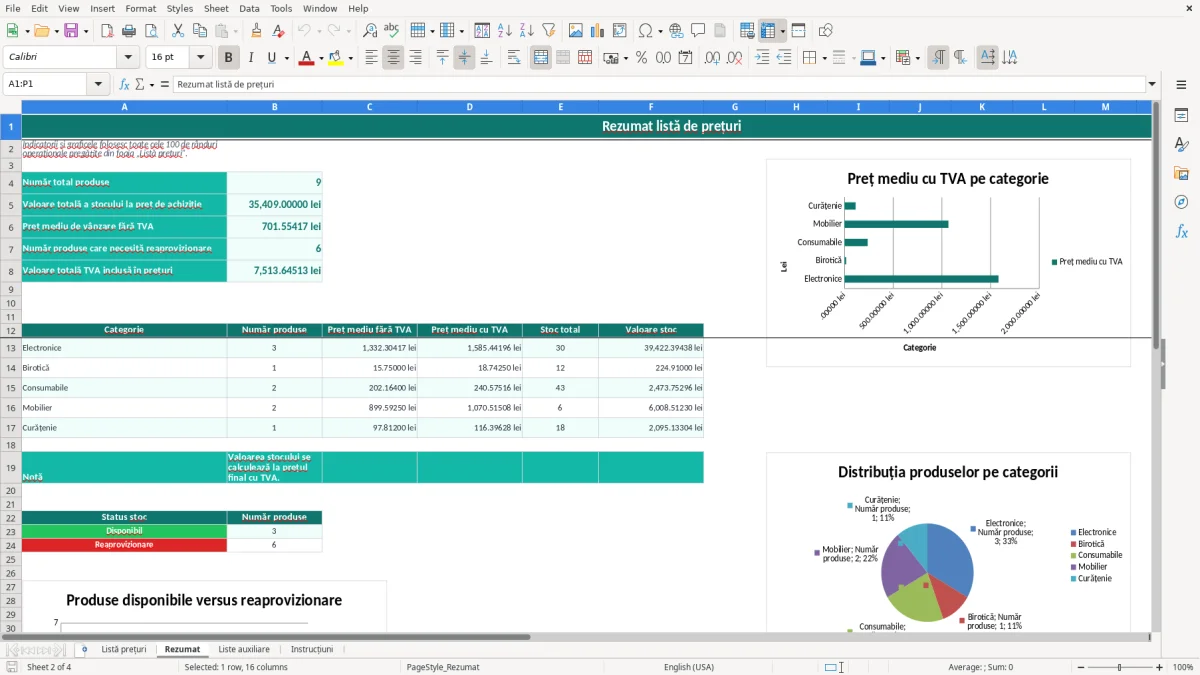This screenshot has width=1200, height=675.
Task: Open Font Size dropdown
Action: [201, 58]
